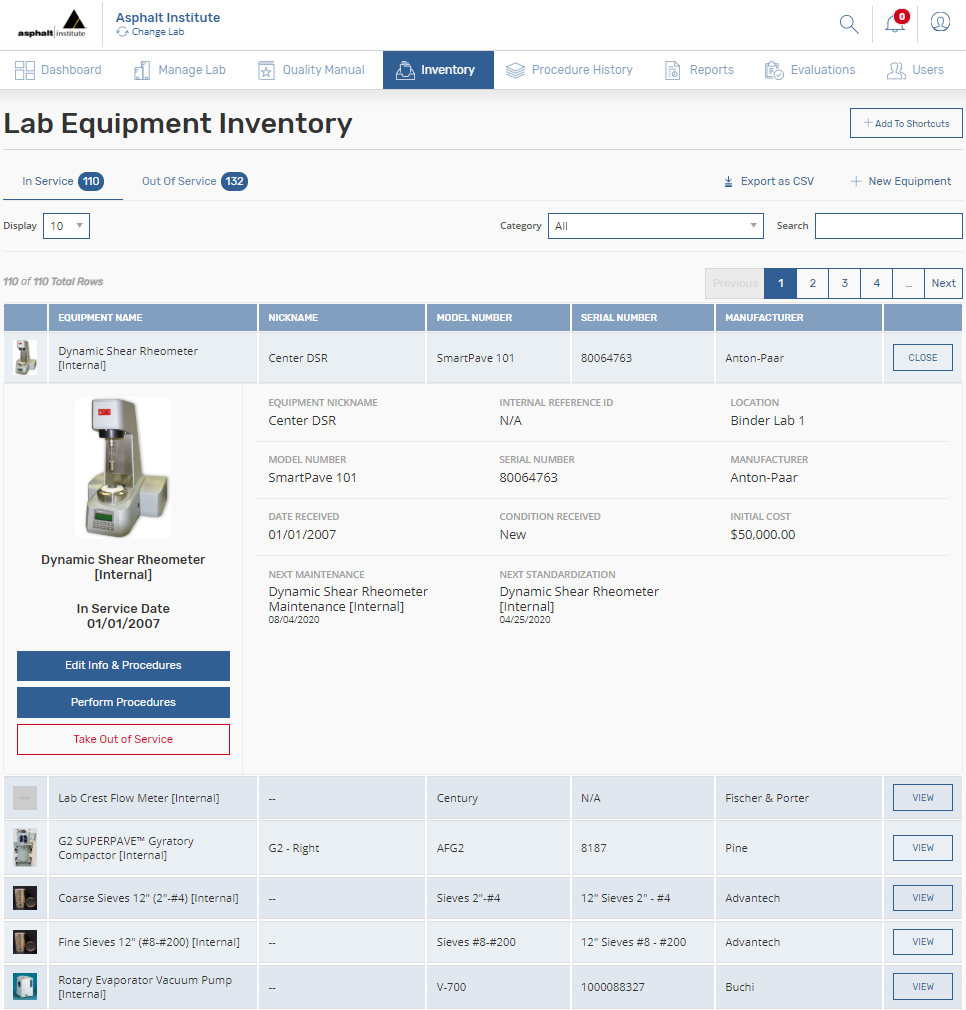Click the inventory Search input field

pyautogui.click(x=888, y=226)
